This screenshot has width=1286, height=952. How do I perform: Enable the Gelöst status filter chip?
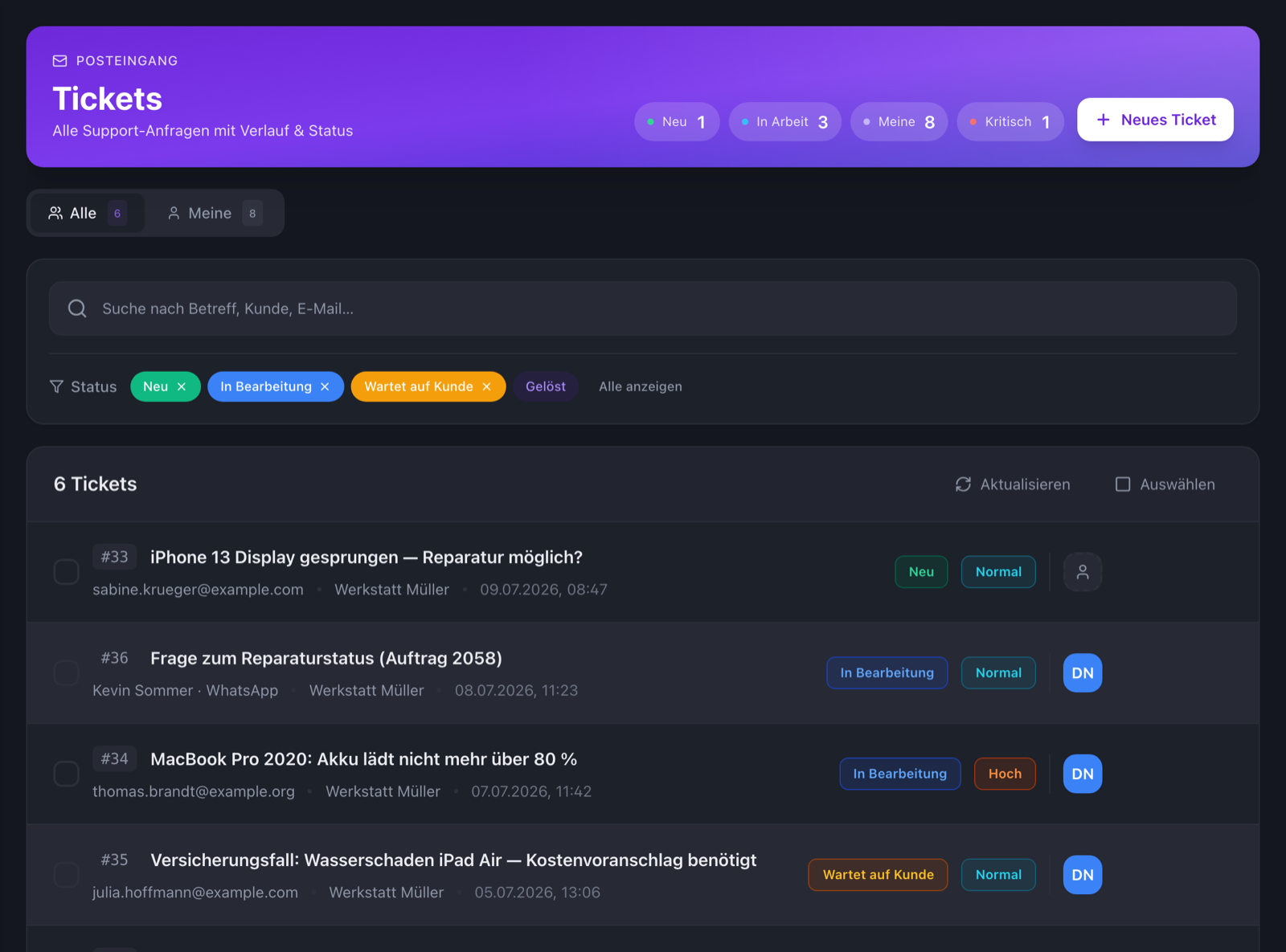pos(546,386)
